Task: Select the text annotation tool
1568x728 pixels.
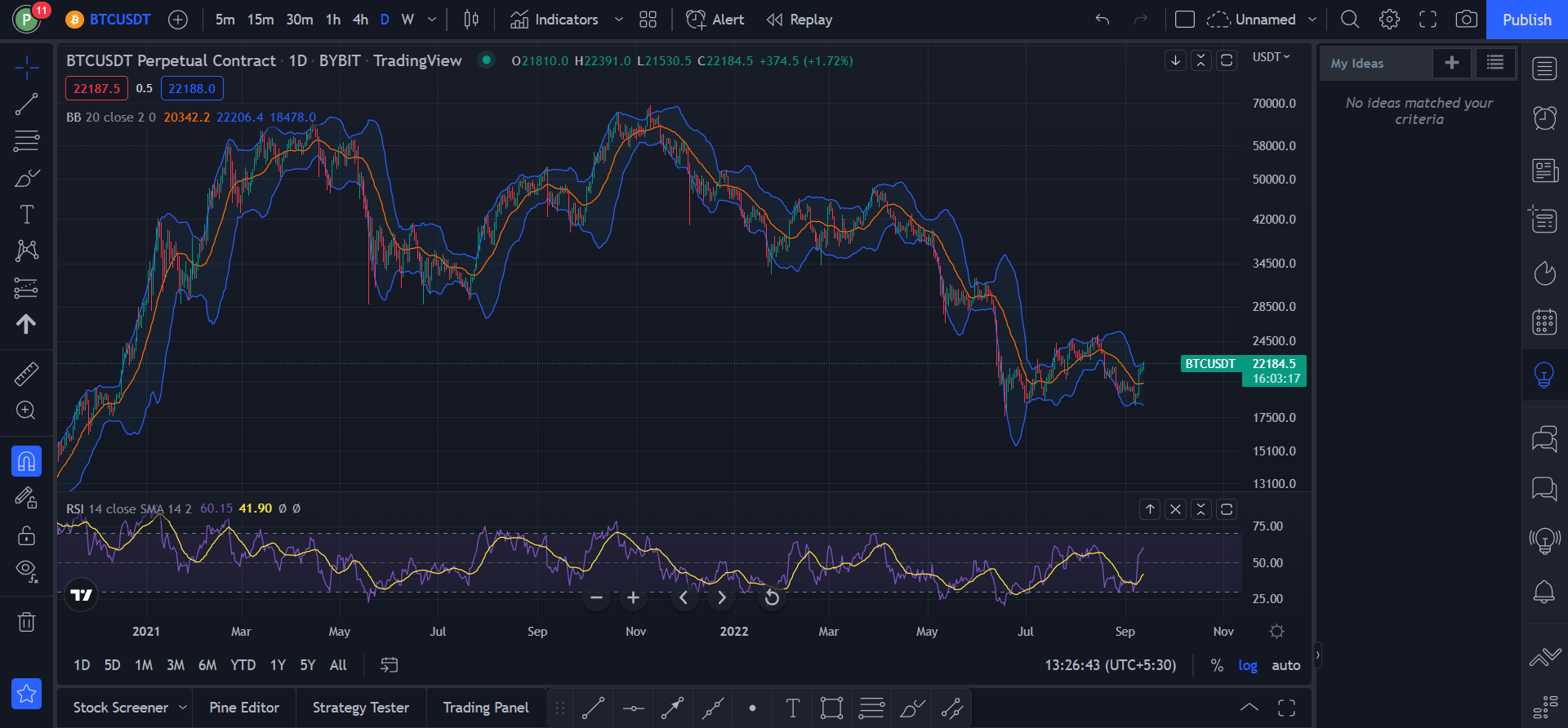Action: coord(26,215)
